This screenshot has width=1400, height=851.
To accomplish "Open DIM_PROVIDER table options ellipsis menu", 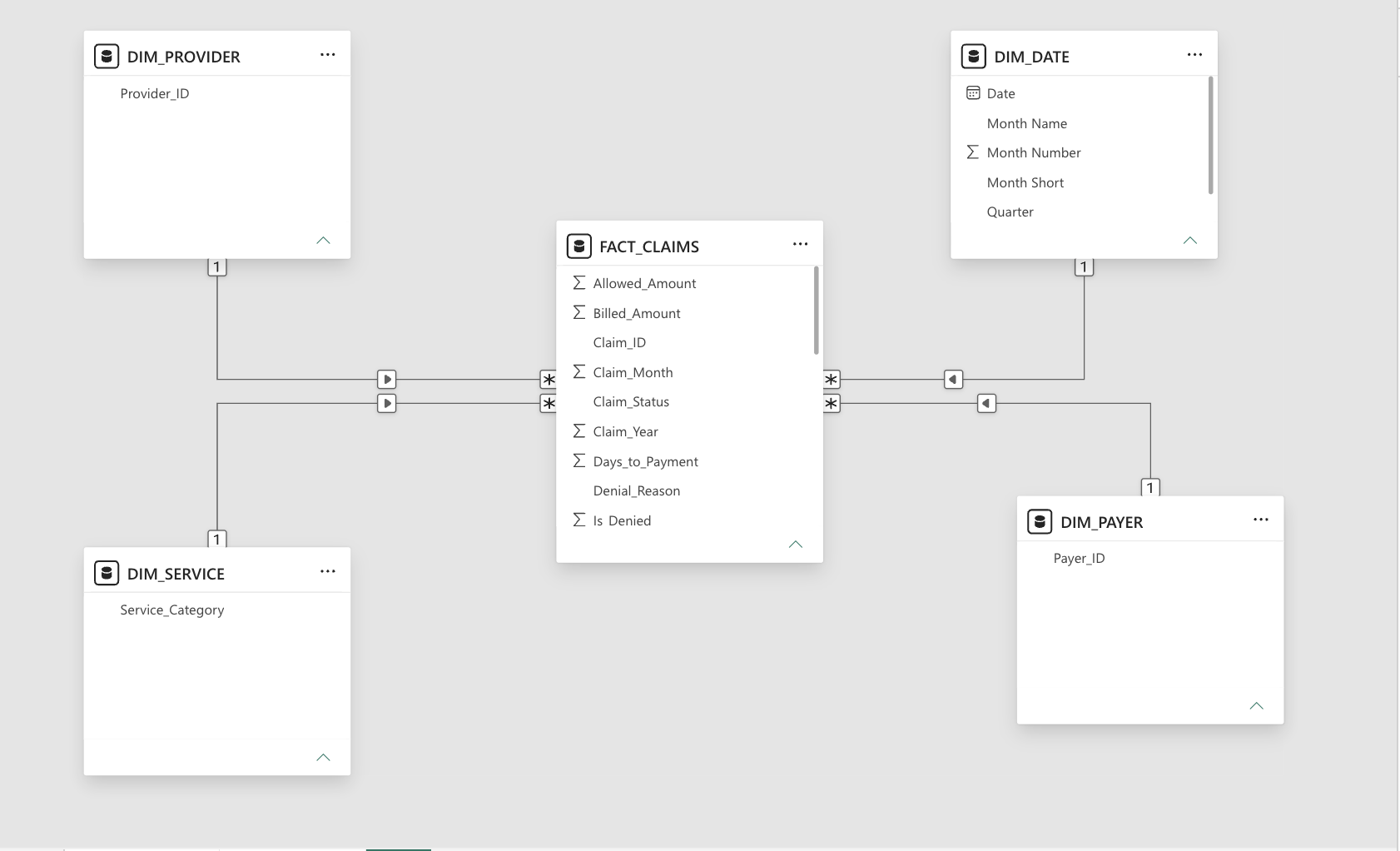I will [328, 55].
